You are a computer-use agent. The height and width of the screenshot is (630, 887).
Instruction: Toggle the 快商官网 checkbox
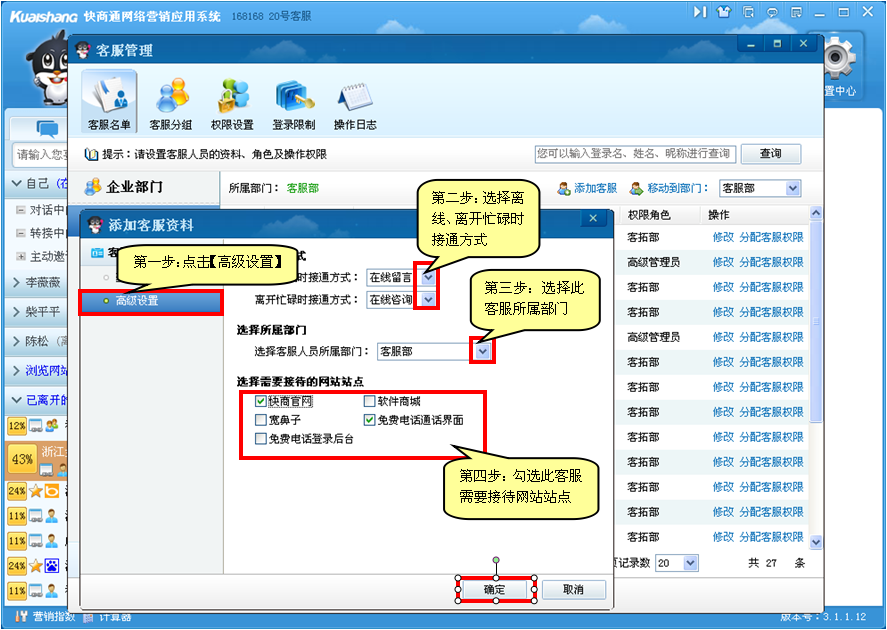click(x=261, y=402)
